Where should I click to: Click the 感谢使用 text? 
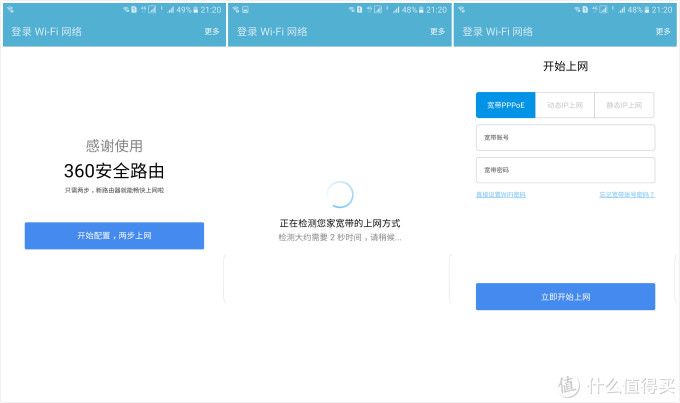click(x=114, y=146)
